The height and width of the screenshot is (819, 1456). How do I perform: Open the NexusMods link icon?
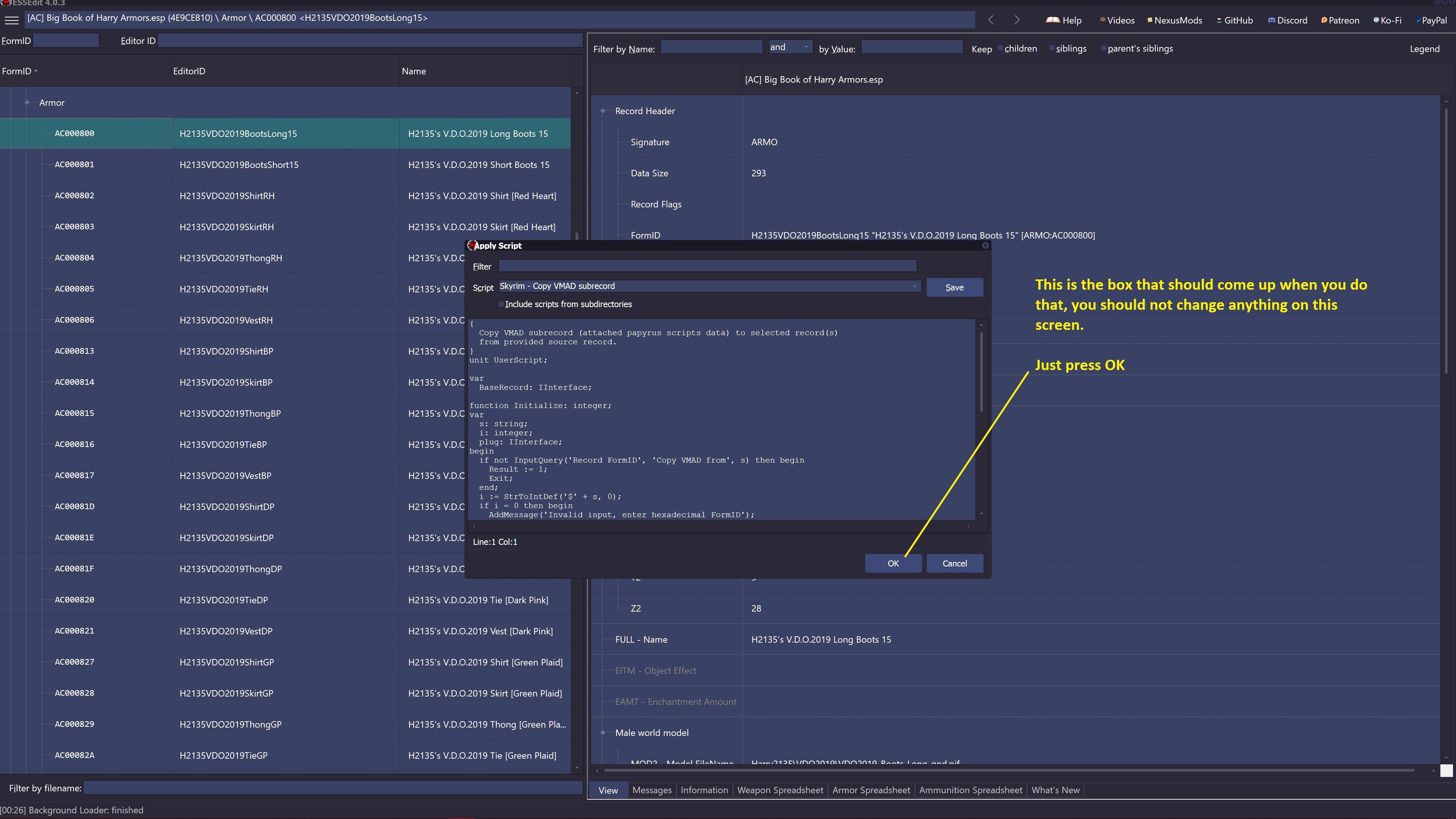(x=1150, y=20)
